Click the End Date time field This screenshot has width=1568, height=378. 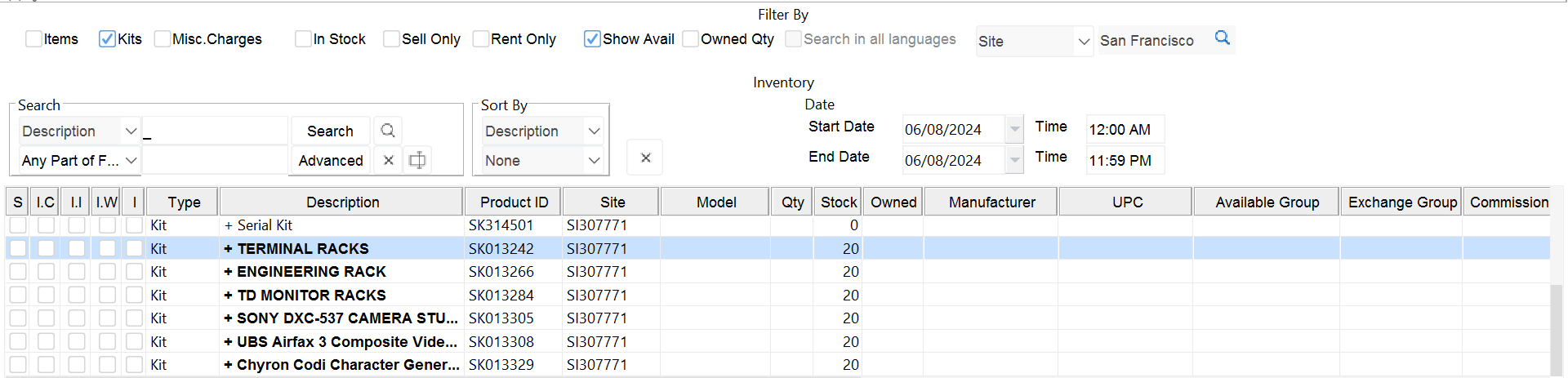point(1124,161)
